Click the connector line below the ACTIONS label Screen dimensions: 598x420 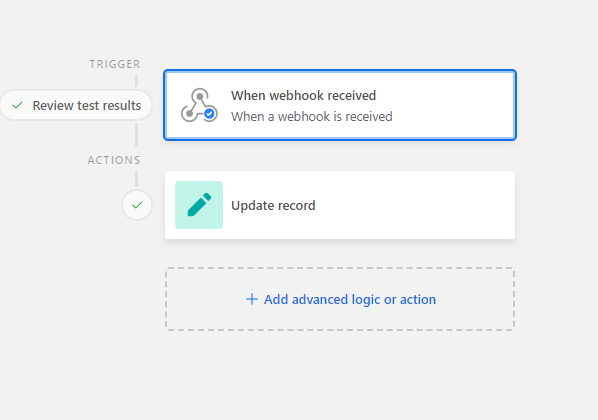pos(137,179)
